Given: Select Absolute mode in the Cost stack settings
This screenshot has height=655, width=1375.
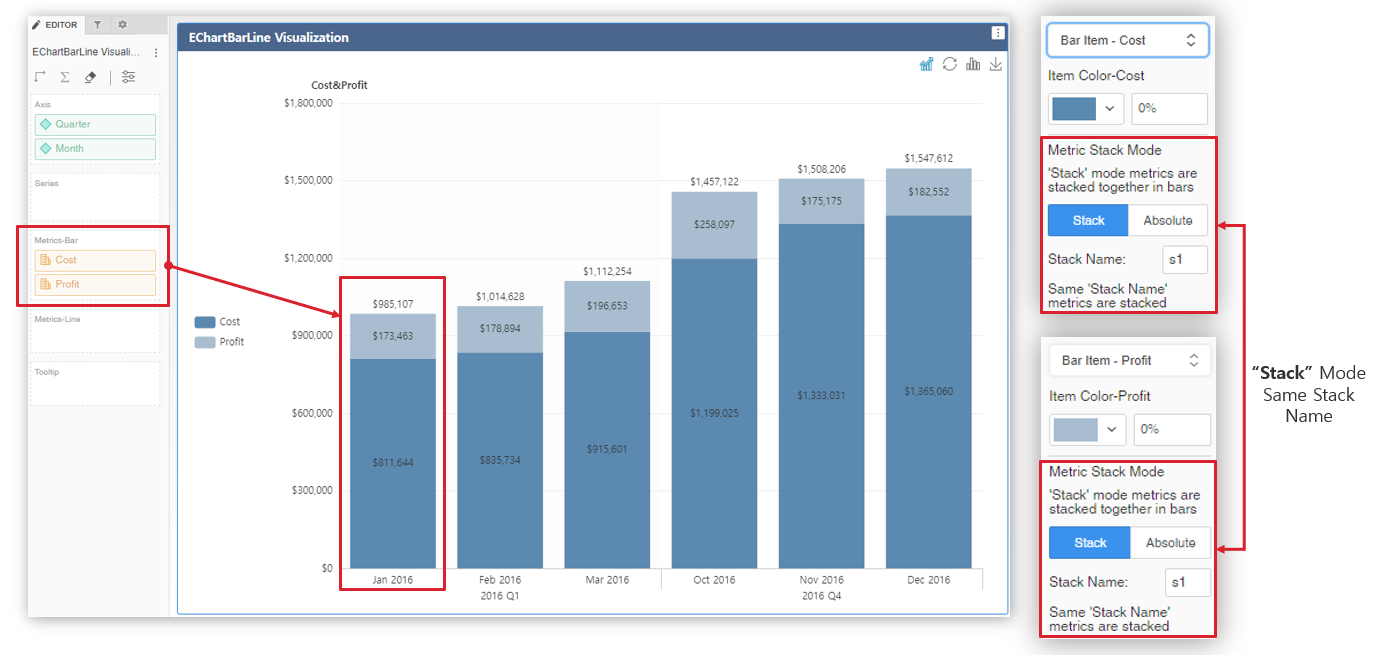Looking at the screenshot, I should click(x=1168, y=220).
